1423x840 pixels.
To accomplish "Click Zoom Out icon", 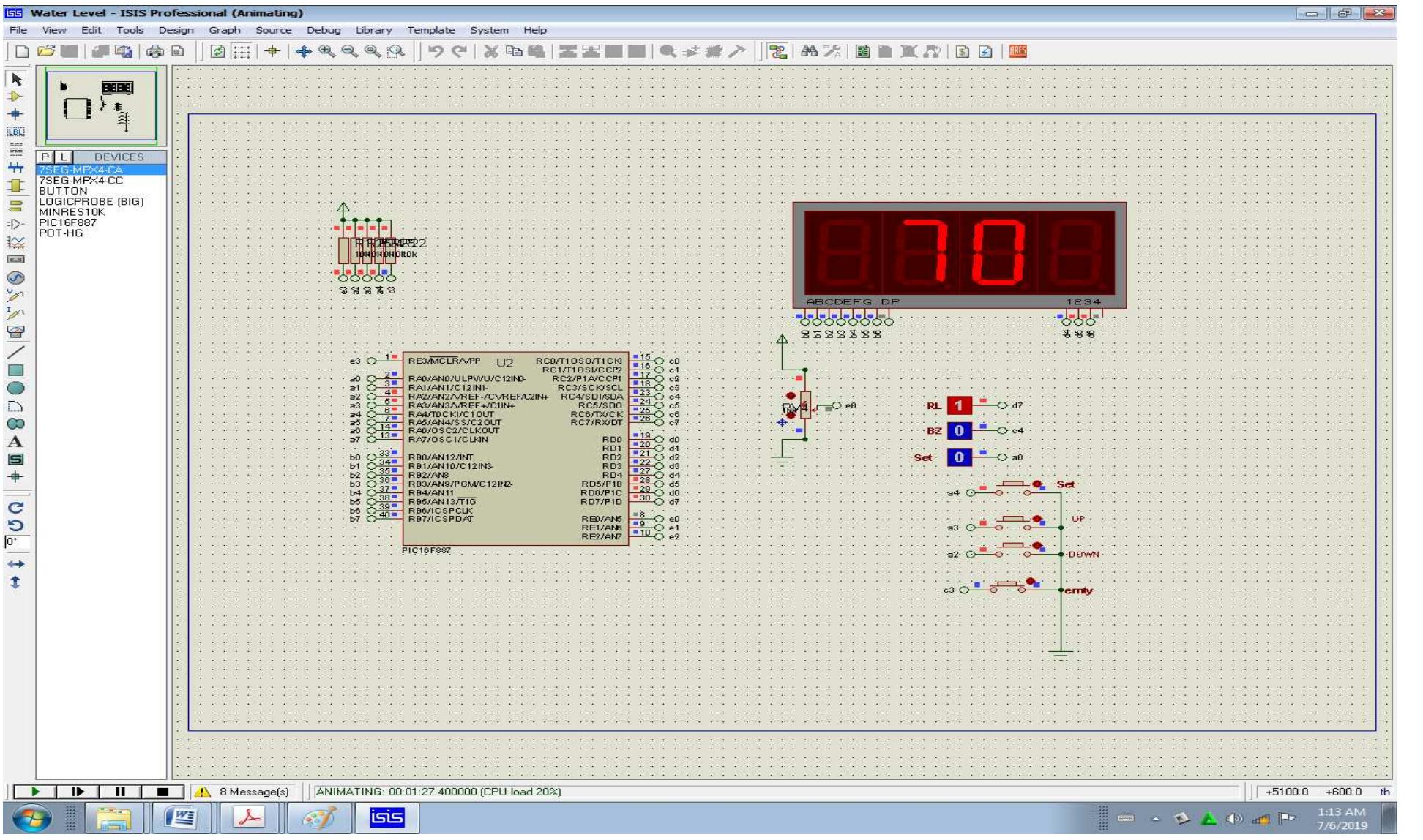I will point(349,51).
